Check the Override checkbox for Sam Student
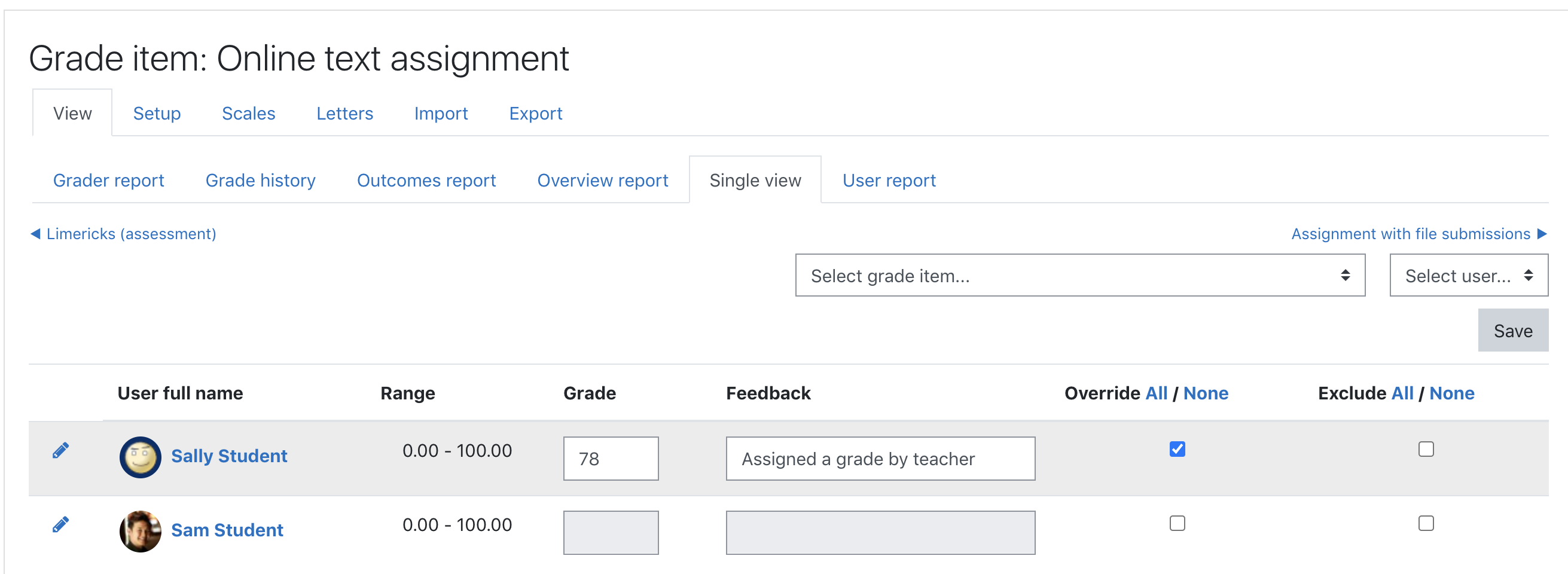1568x574 pixels. [x=1177, y=524]
